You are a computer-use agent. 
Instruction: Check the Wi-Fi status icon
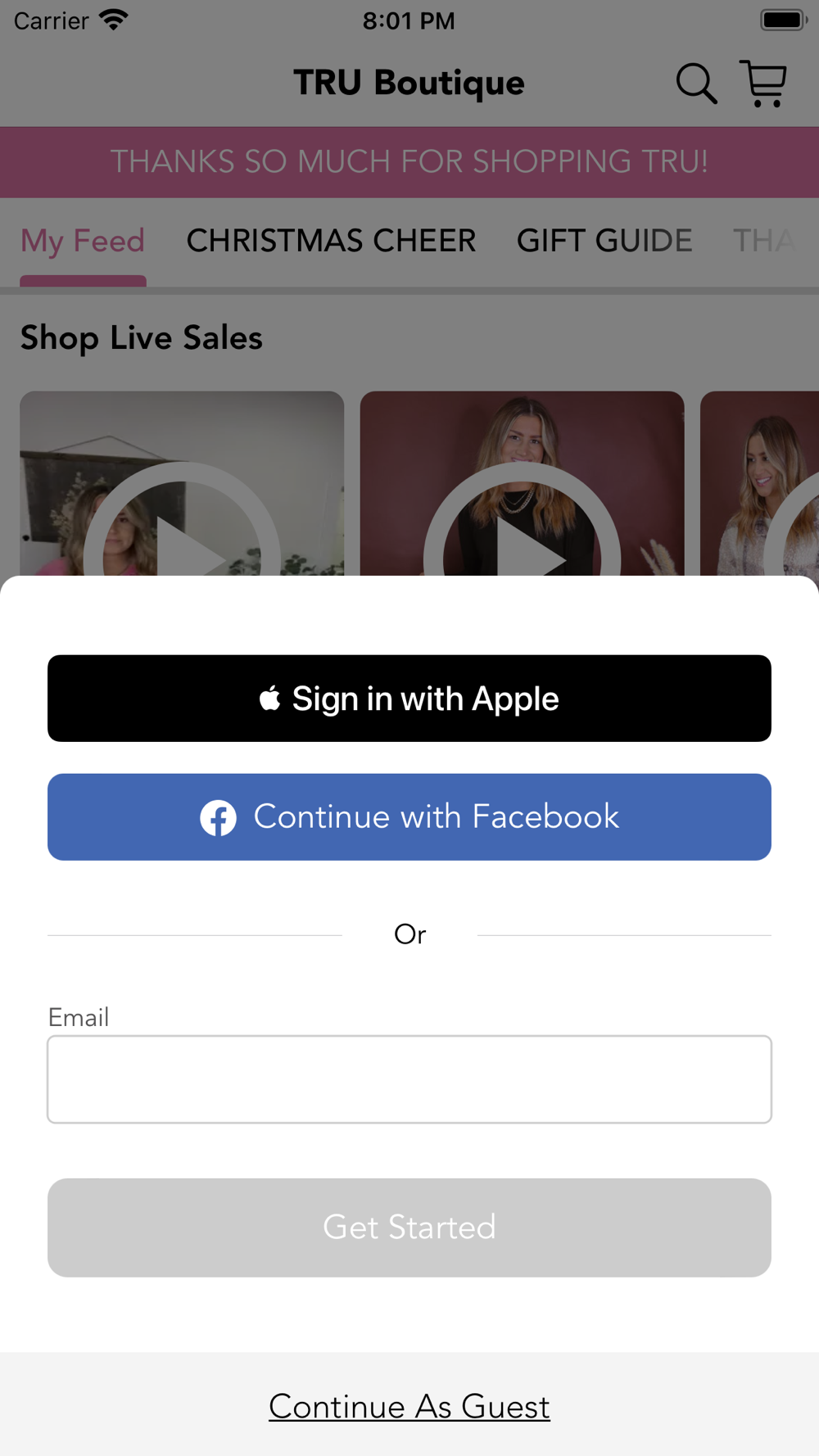coord(114,20)
